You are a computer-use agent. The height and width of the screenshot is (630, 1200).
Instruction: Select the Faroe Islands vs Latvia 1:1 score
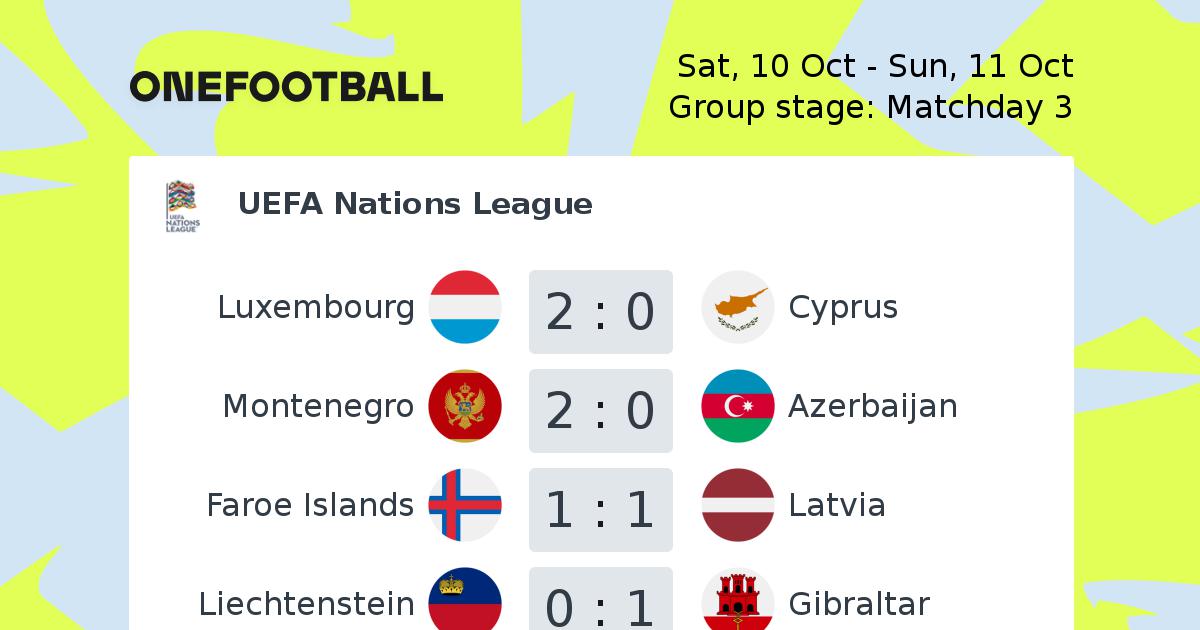(x=601, y=509)
